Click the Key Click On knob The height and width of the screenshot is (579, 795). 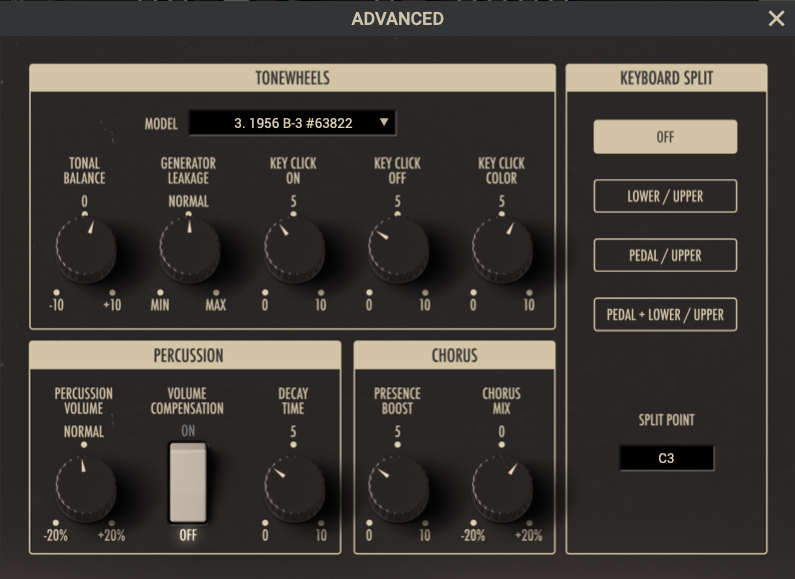(x=294, y=249)
